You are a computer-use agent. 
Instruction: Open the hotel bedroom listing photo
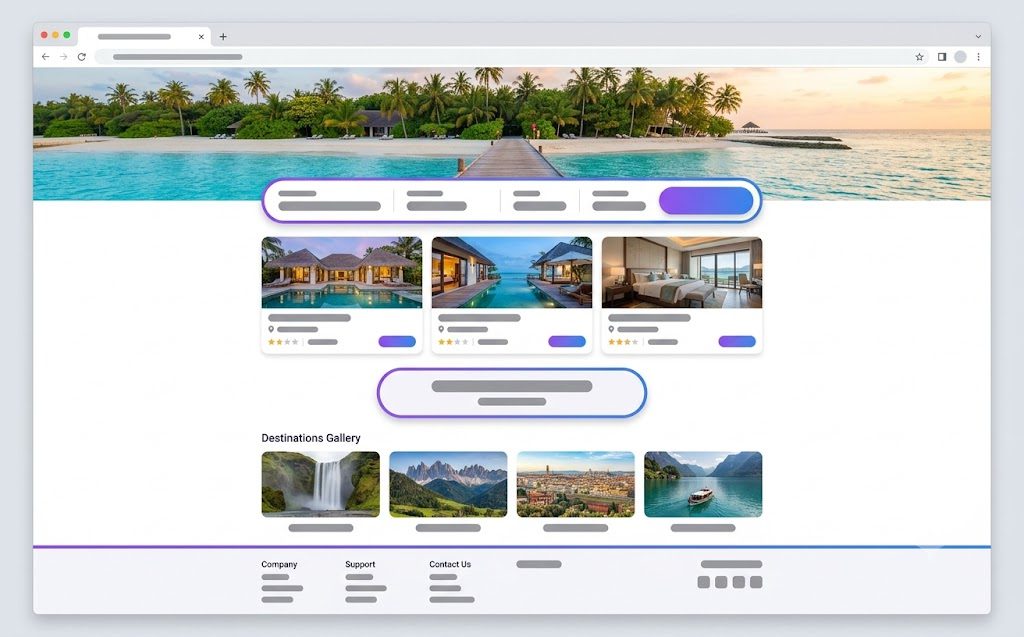point(682,272)
